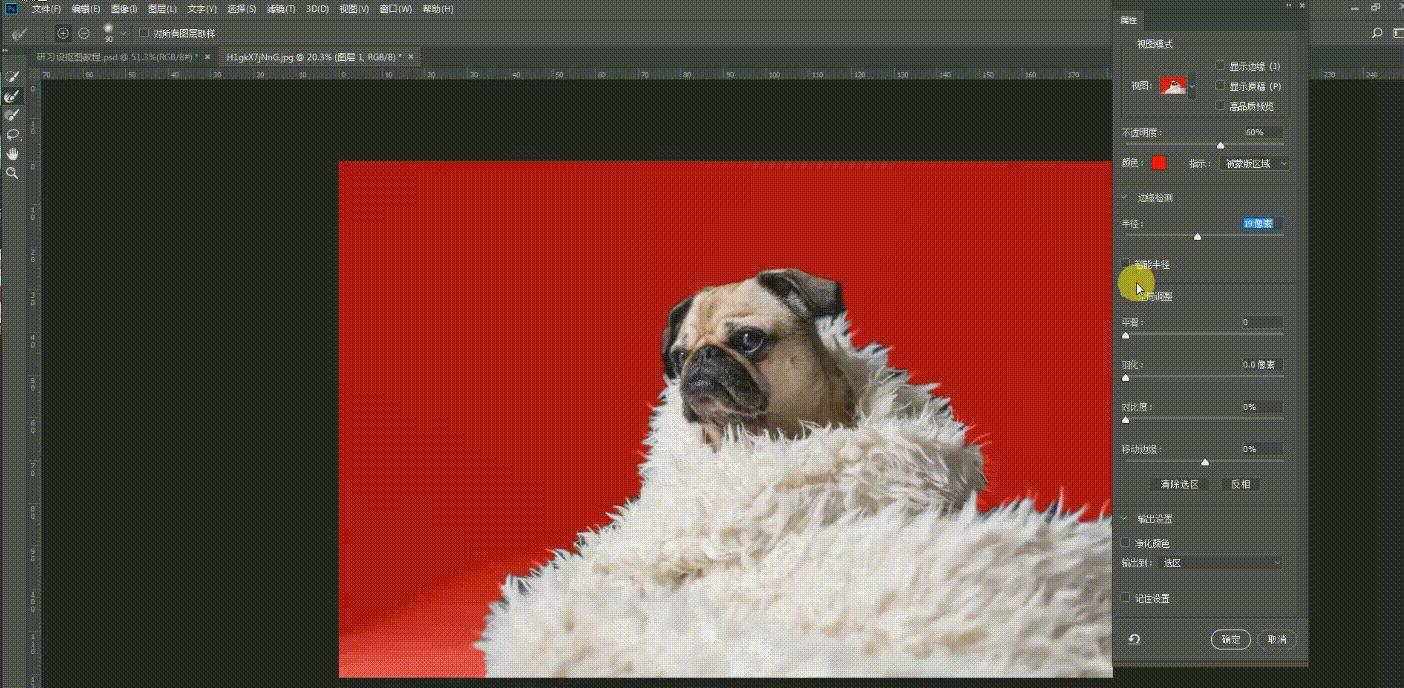
Task: Click the subtract from selection minus icon
Action: pyautogui.click(x=84, y=33)
